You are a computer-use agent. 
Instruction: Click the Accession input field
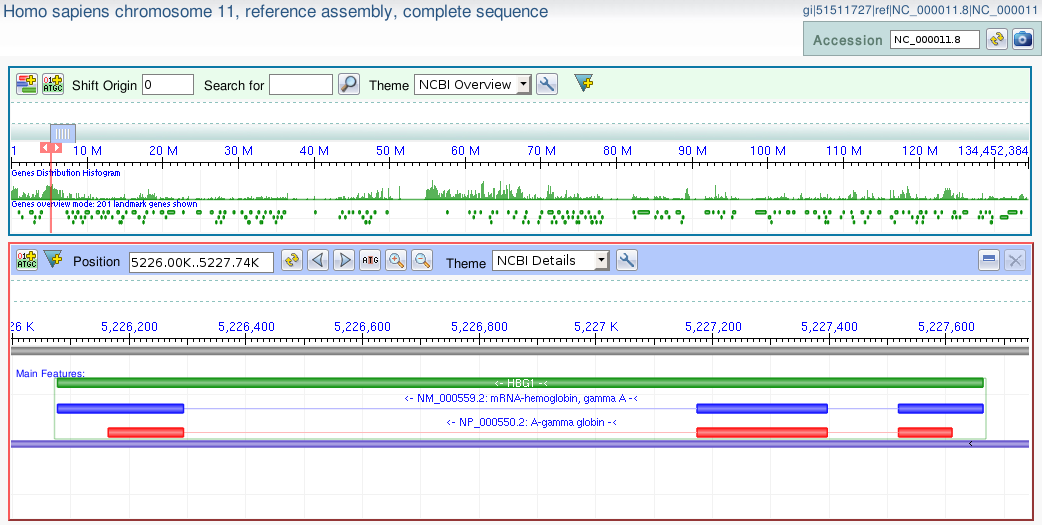point(935,39)
